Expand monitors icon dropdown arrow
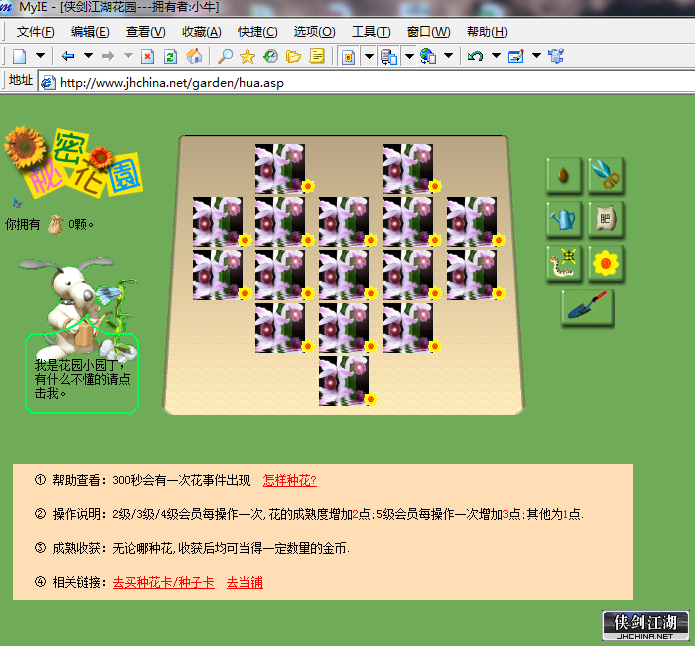695x646 pixels. pyautogui.click(x=410, y=56)
